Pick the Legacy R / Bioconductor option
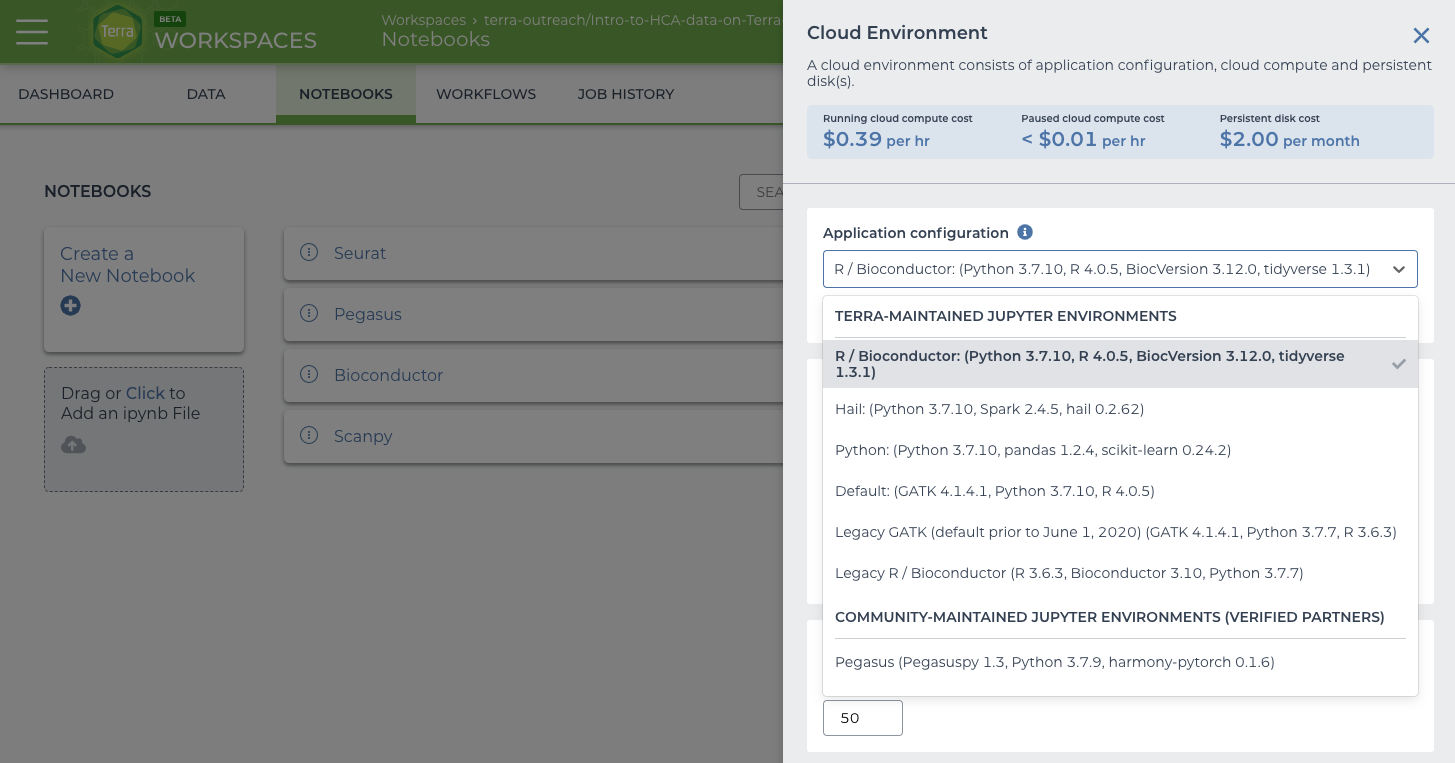The width and height of the screenshot is (1455, 763). [x=1120, y=573]
